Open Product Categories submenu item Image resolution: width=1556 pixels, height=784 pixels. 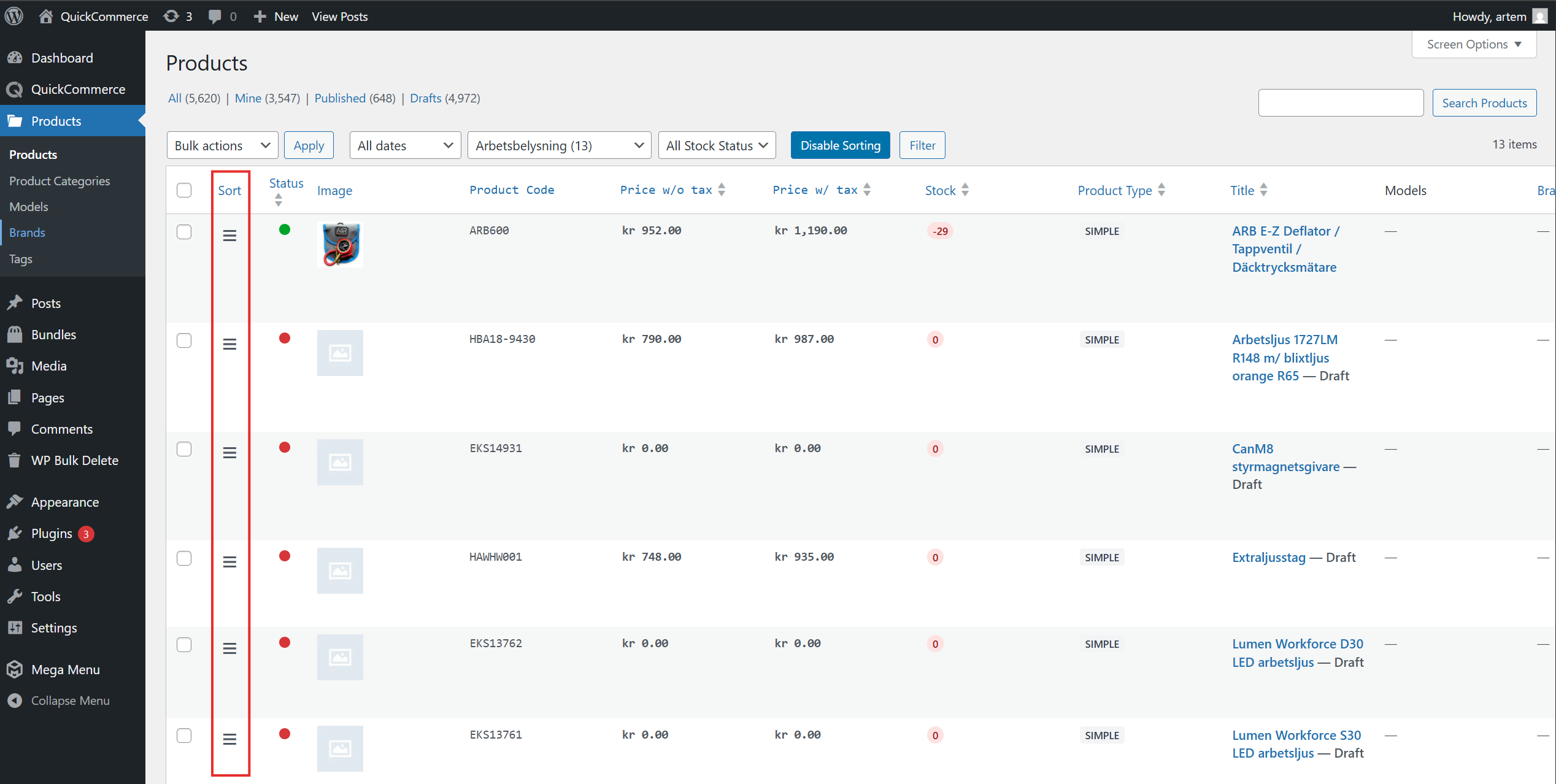tap(60, 181)
